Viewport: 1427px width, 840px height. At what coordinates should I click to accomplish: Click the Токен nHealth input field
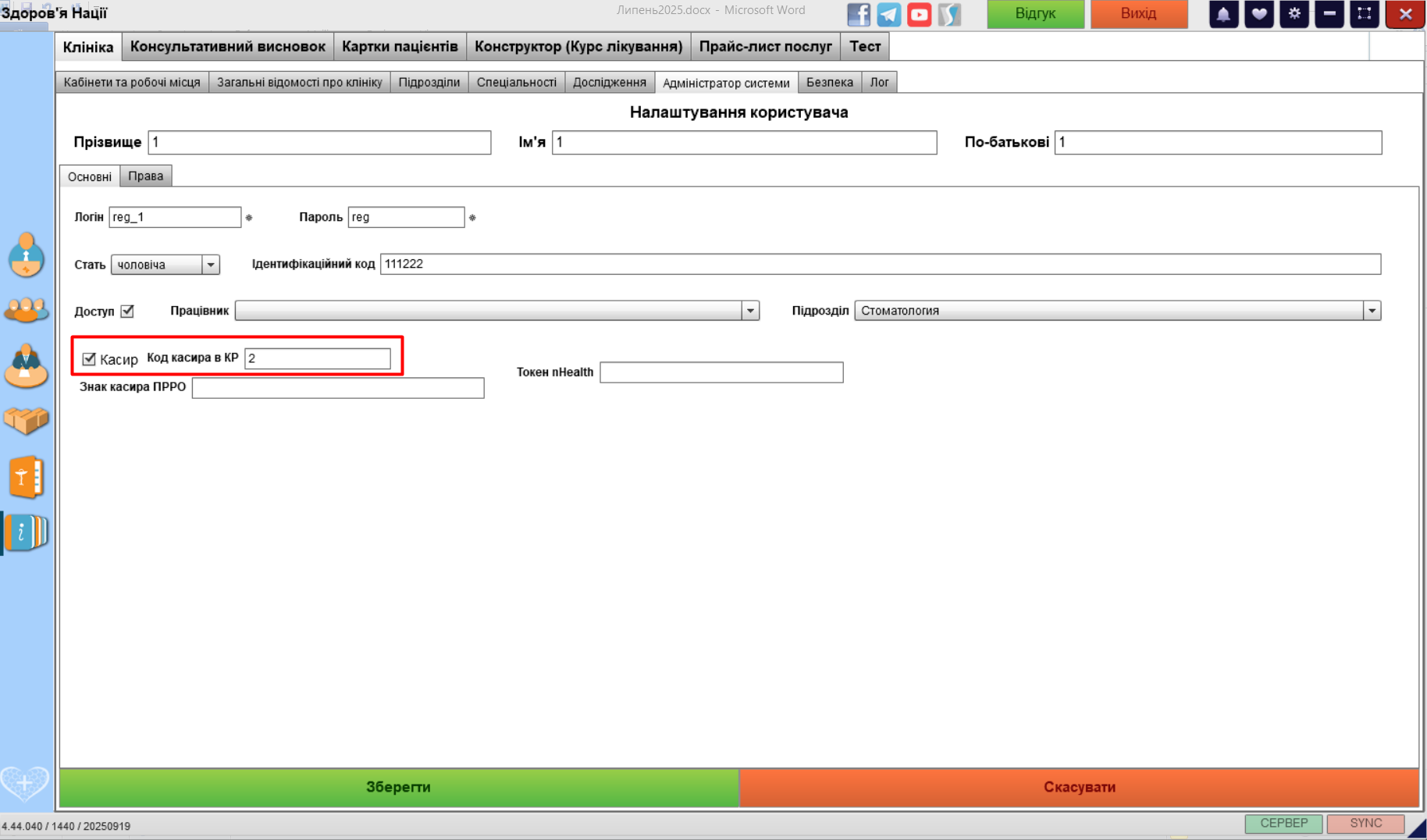tap(721, 372)
